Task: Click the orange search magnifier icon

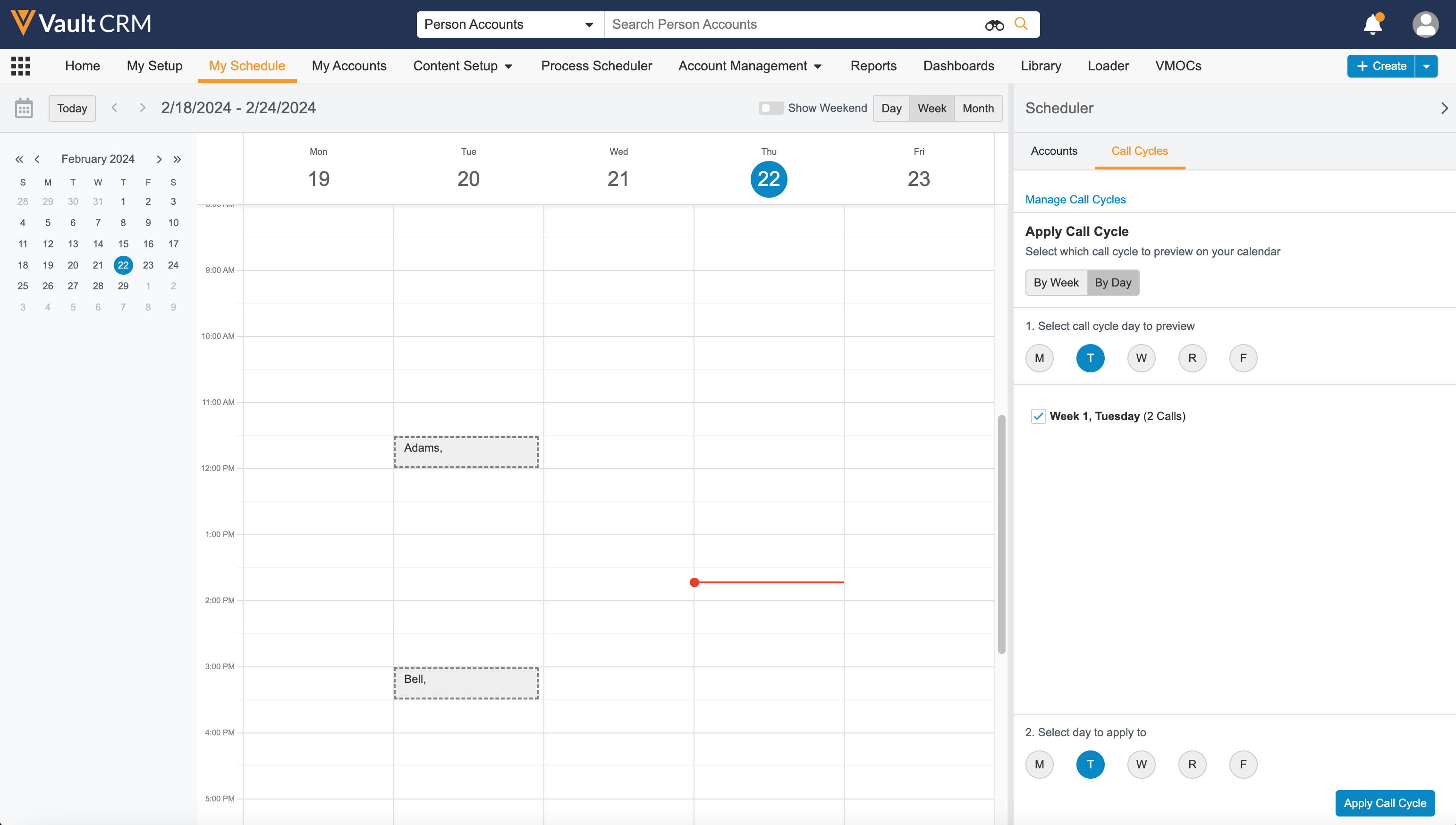Action: (x=1021, y=24)
